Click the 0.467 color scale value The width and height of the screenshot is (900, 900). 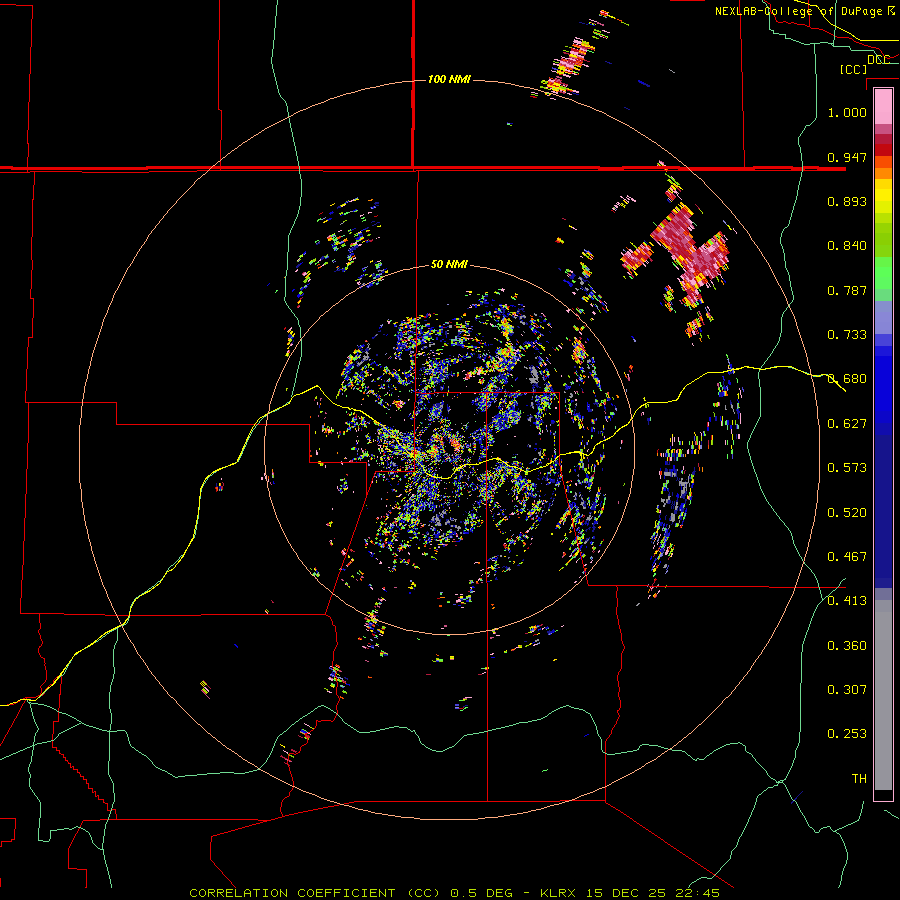click(x=847, y=557)
